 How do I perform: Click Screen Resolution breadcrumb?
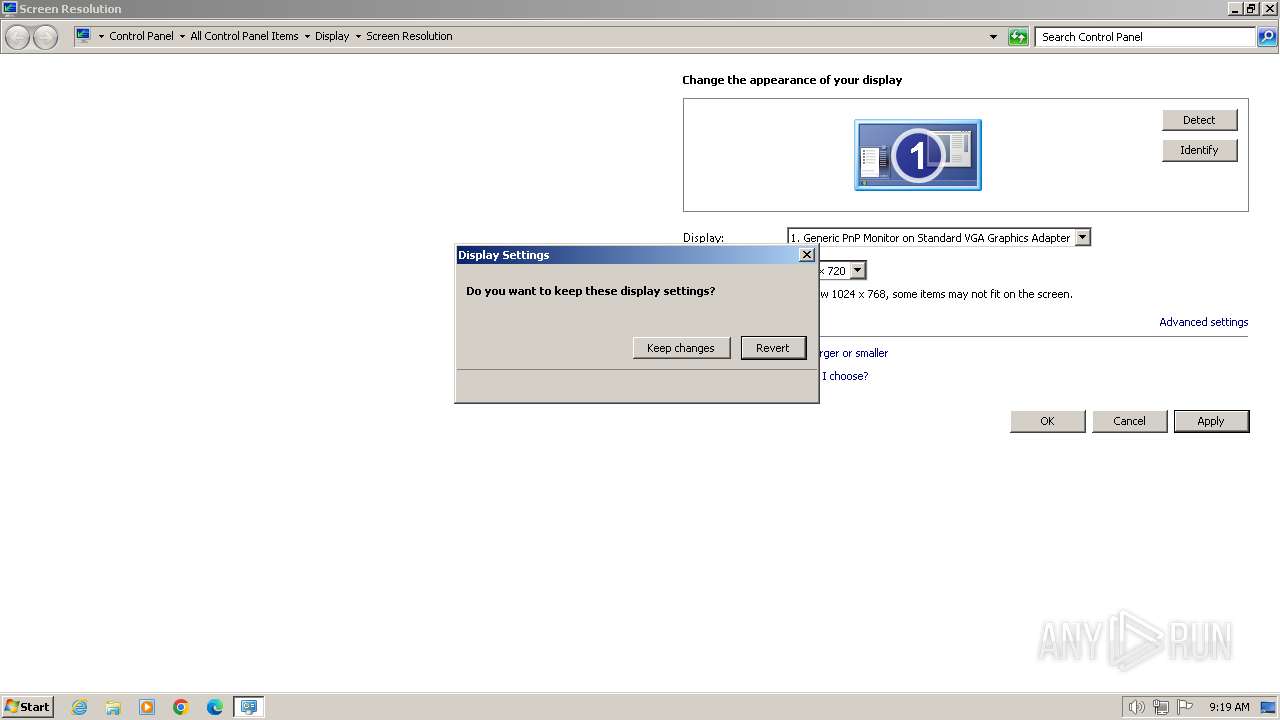click(409, 36)
